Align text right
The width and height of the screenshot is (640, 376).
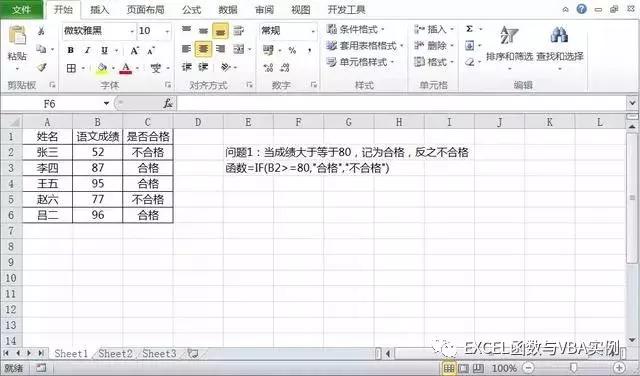220,49
